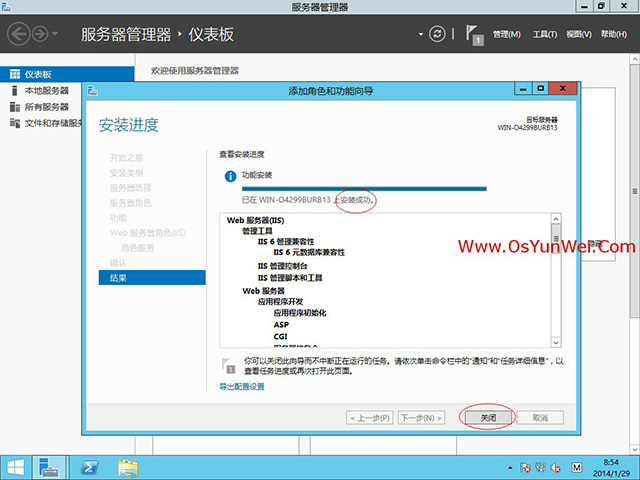
Task: Click the wizard title bar icon
Action: (93, 90)
